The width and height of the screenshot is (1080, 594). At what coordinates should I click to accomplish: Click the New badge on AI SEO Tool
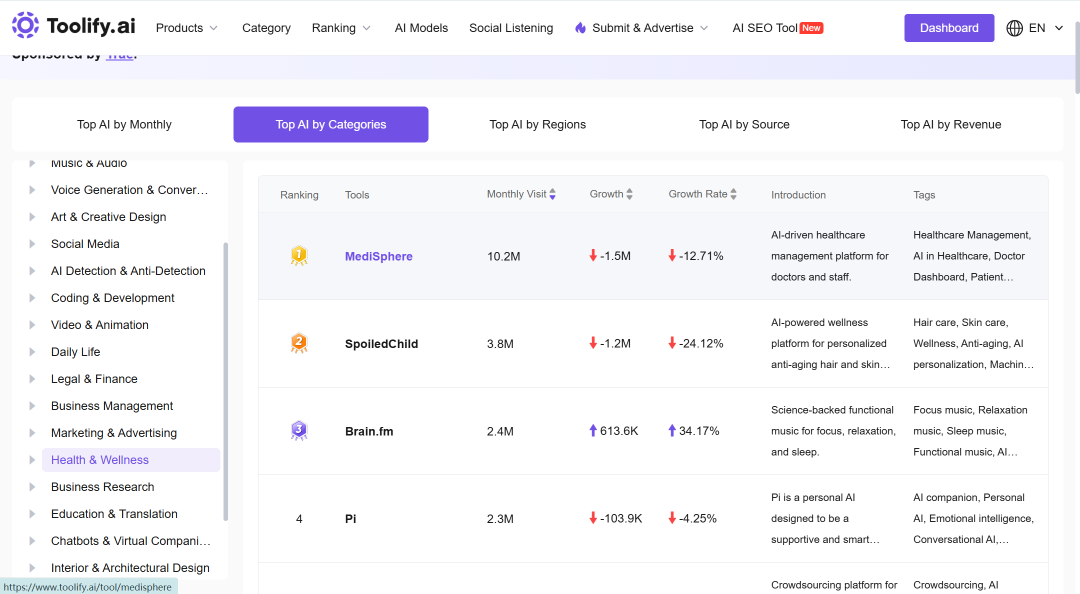811,28
